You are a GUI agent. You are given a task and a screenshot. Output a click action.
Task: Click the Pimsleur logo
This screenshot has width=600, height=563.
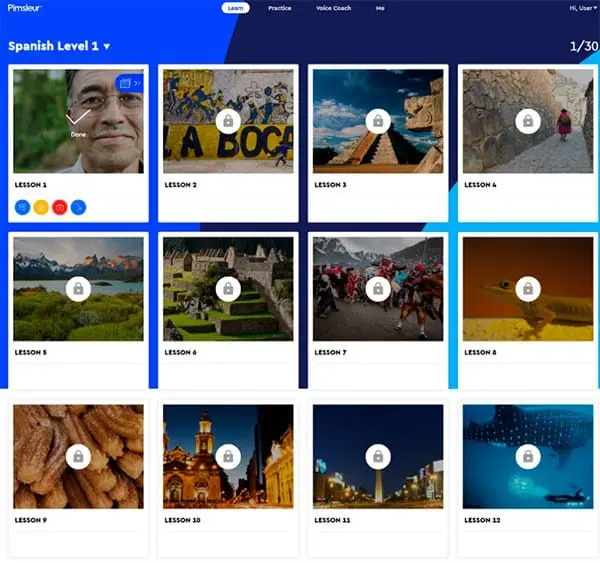pos(25,8)
